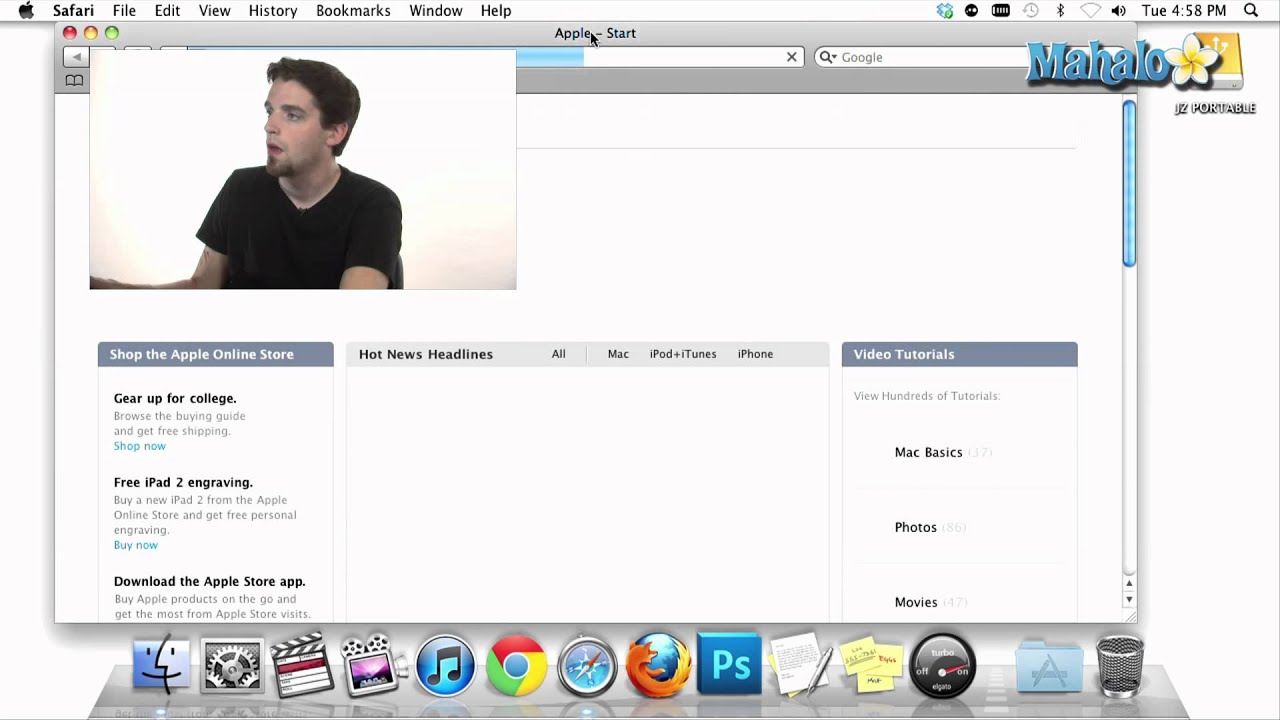
Task: Open the Wi-Fi status menu
Action: [1090, 10]
